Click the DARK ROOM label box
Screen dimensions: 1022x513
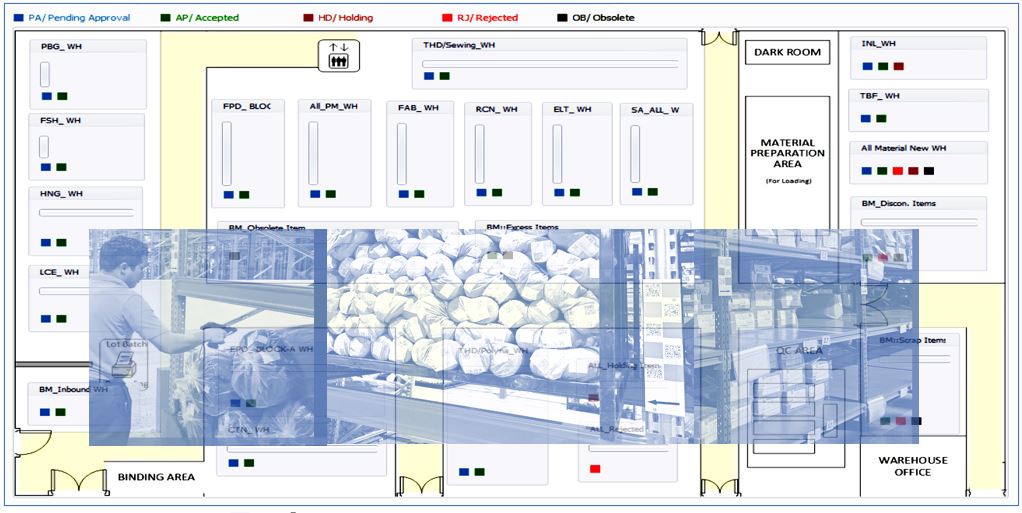coord(787,52)
